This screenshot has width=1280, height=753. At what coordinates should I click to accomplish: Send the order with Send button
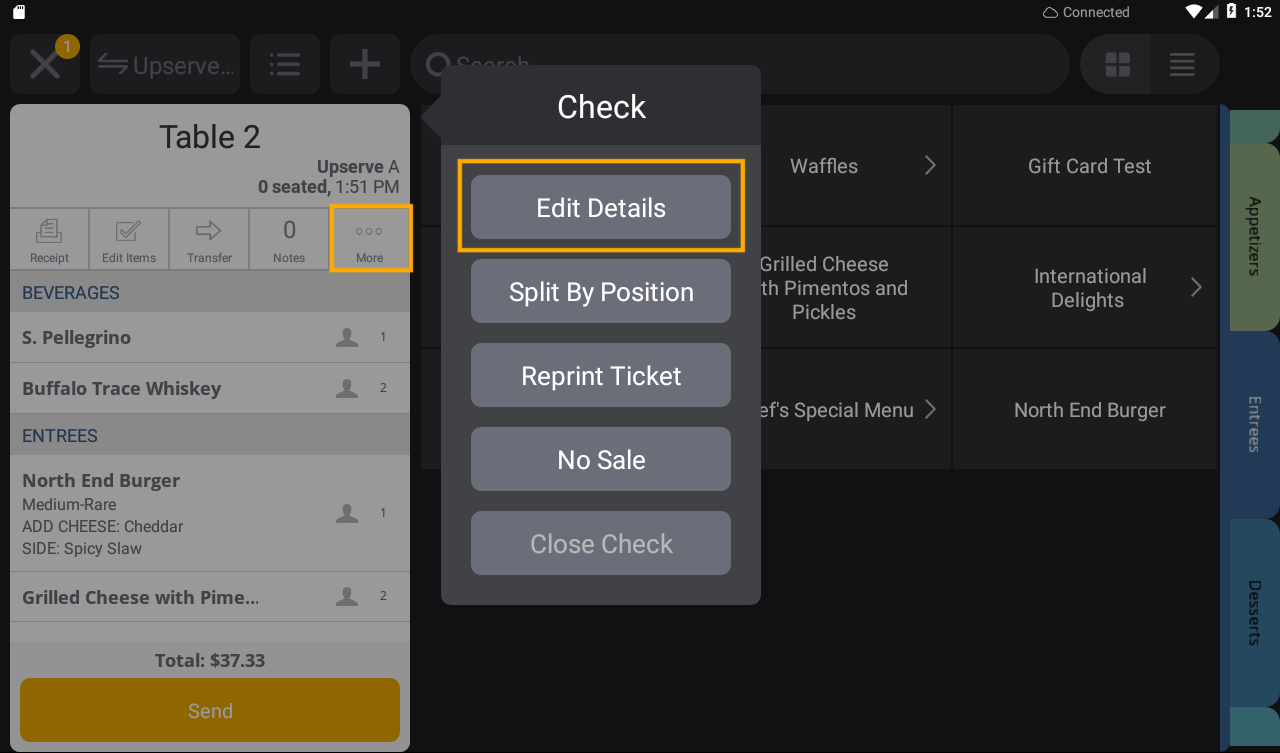pos(210,710)
